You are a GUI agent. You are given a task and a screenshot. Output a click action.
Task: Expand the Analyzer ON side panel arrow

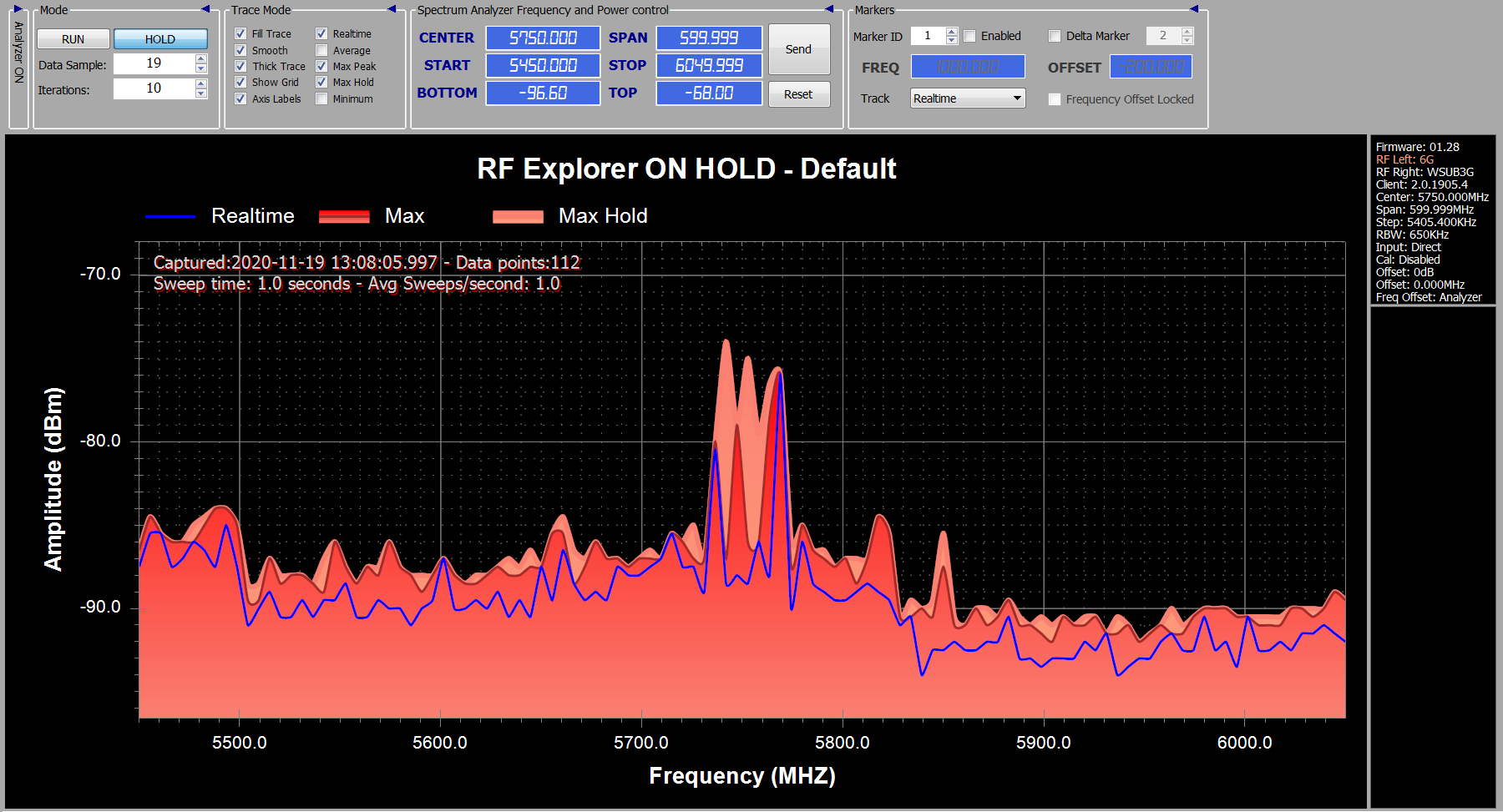[x=18, y=9]
